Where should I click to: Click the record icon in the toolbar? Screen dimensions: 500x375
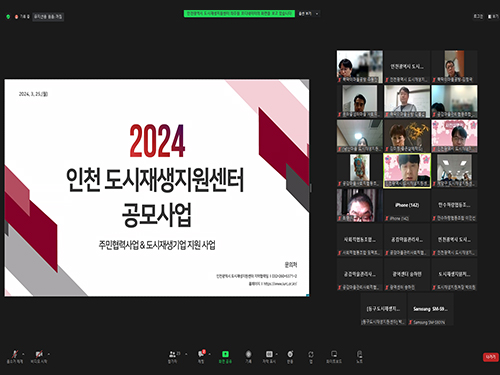(x=248, y=354)
